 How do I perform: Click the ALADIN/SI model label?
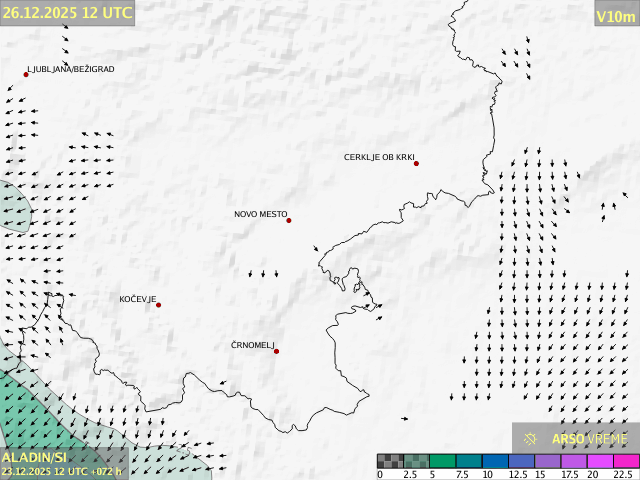[35, 457]
